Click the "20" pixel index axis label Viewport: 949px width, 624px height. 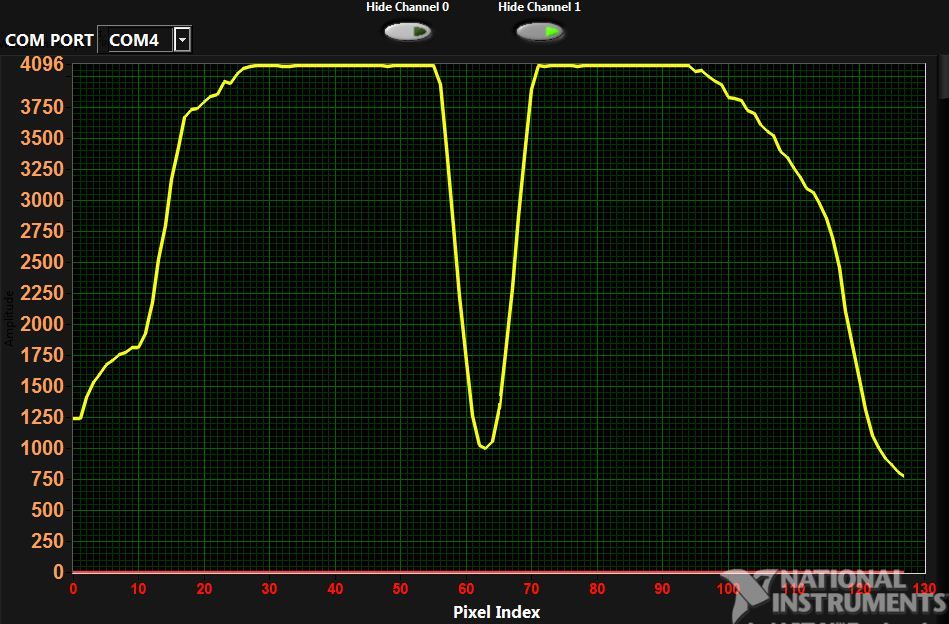click(204, 589)
